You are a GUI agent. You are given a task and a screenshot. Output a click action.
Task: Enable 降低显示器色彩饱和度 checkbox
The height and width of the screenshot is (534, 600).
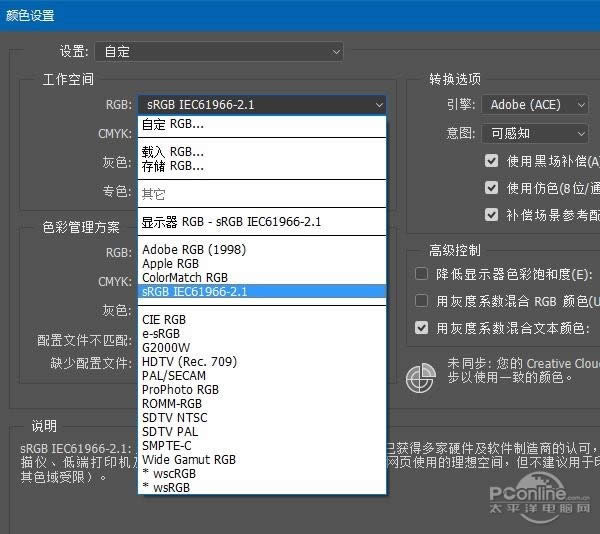pyautogui.click(x=421, y=273)
